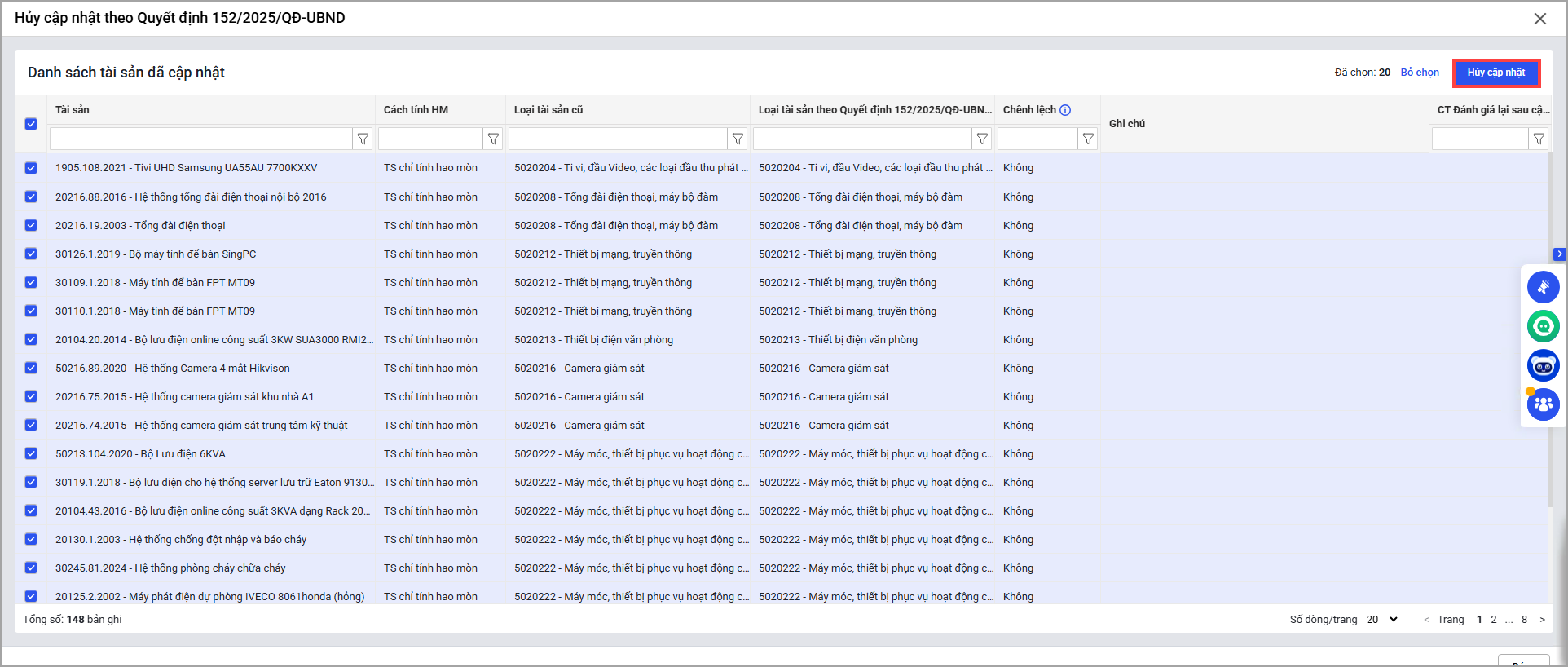
Task: Open the Số dòng/trang rows-per-page dropdown
Action: [x=1382, y=620]
